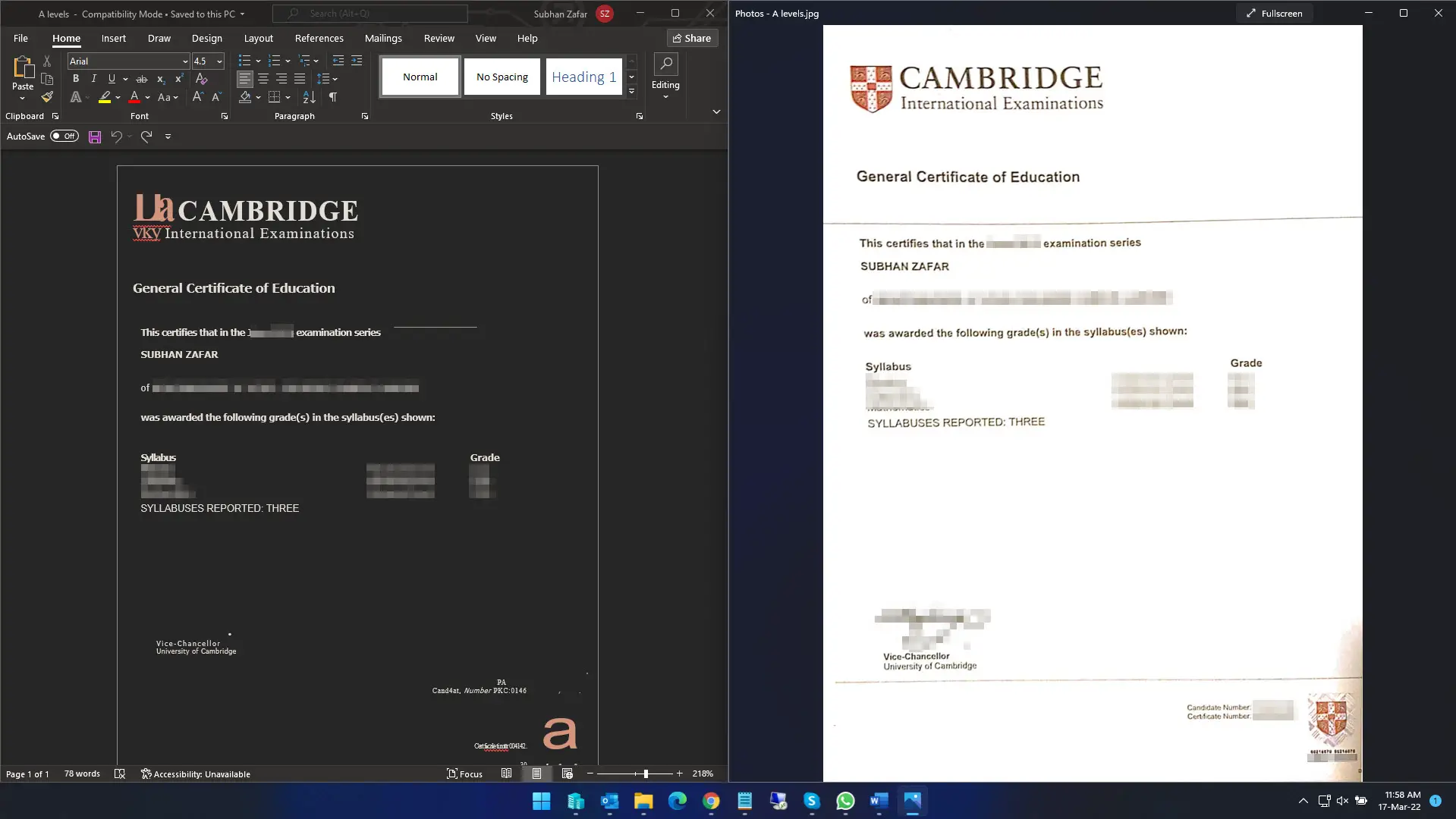Open the File menu

20,38
